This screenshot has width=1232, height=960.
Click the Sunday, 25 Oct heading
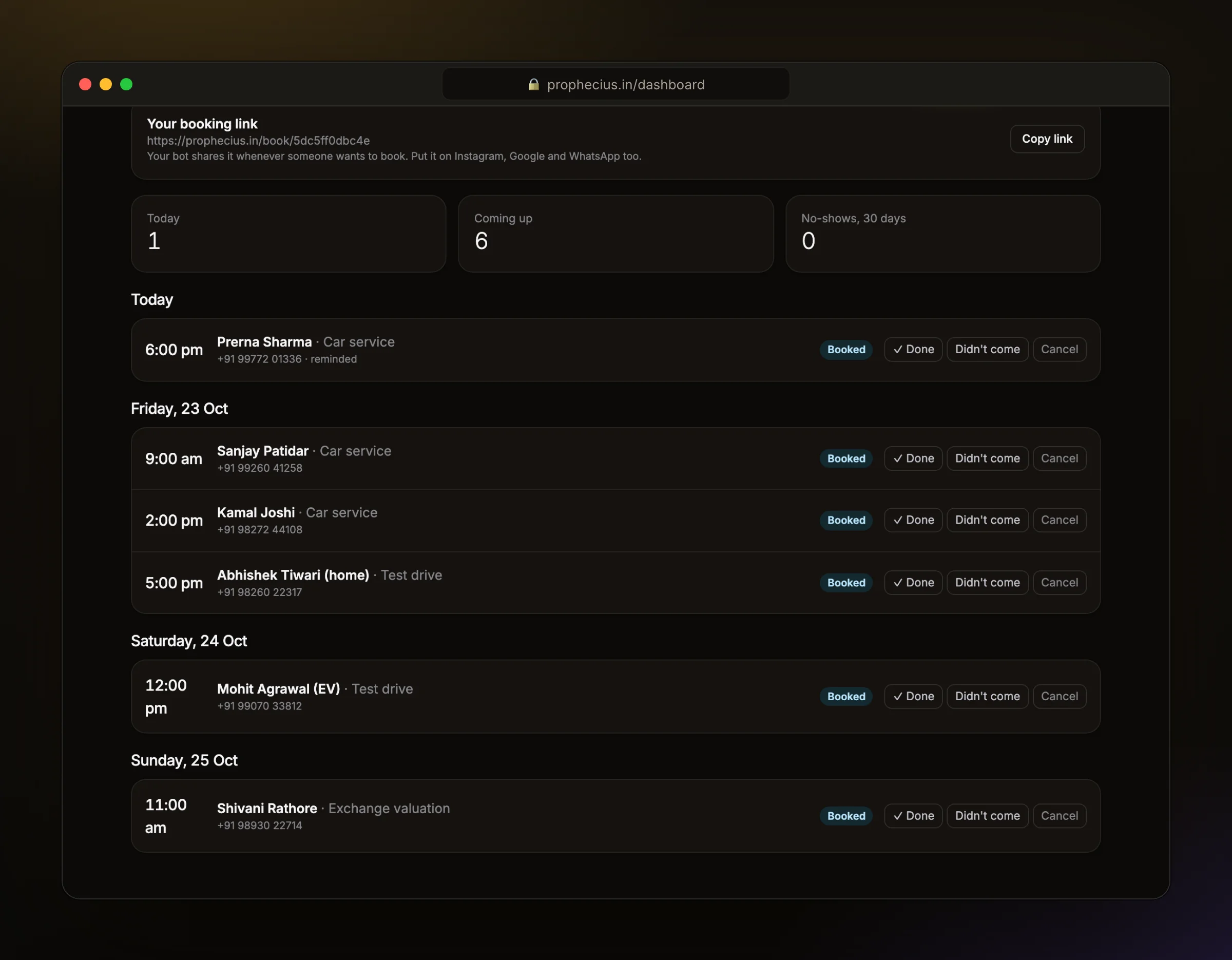[184, 761]
